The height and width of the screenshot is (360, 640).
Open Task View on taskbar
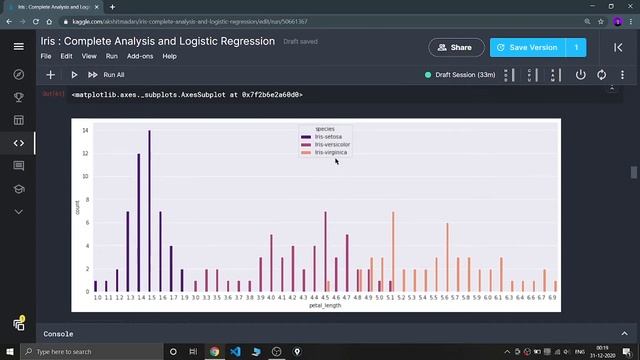pyautogui.click(x=193, y=351)
